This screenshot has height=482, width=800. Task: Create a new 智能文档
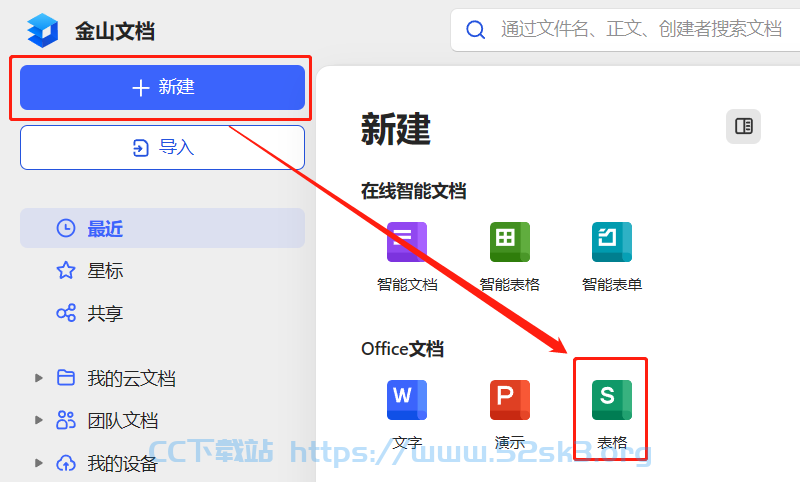click(x=407, y=242)
